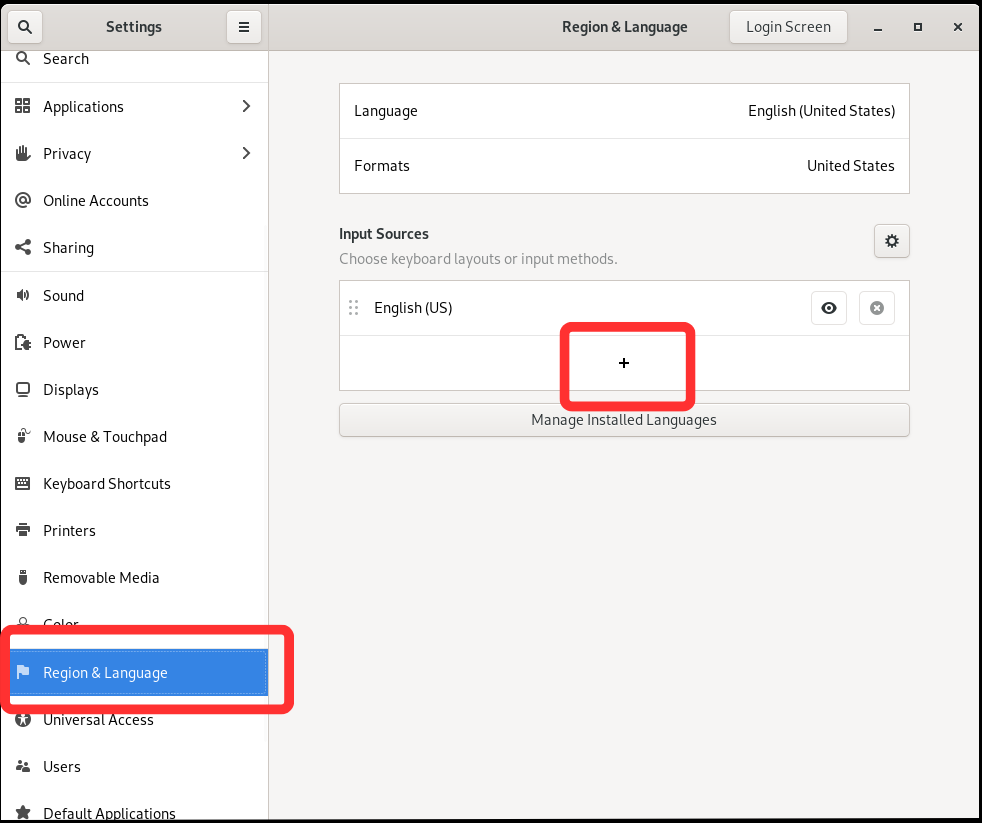Expand the Applications submenu arrow
Image resolution: width=982 pixels, height=823 pixels.
coord(246,106)
